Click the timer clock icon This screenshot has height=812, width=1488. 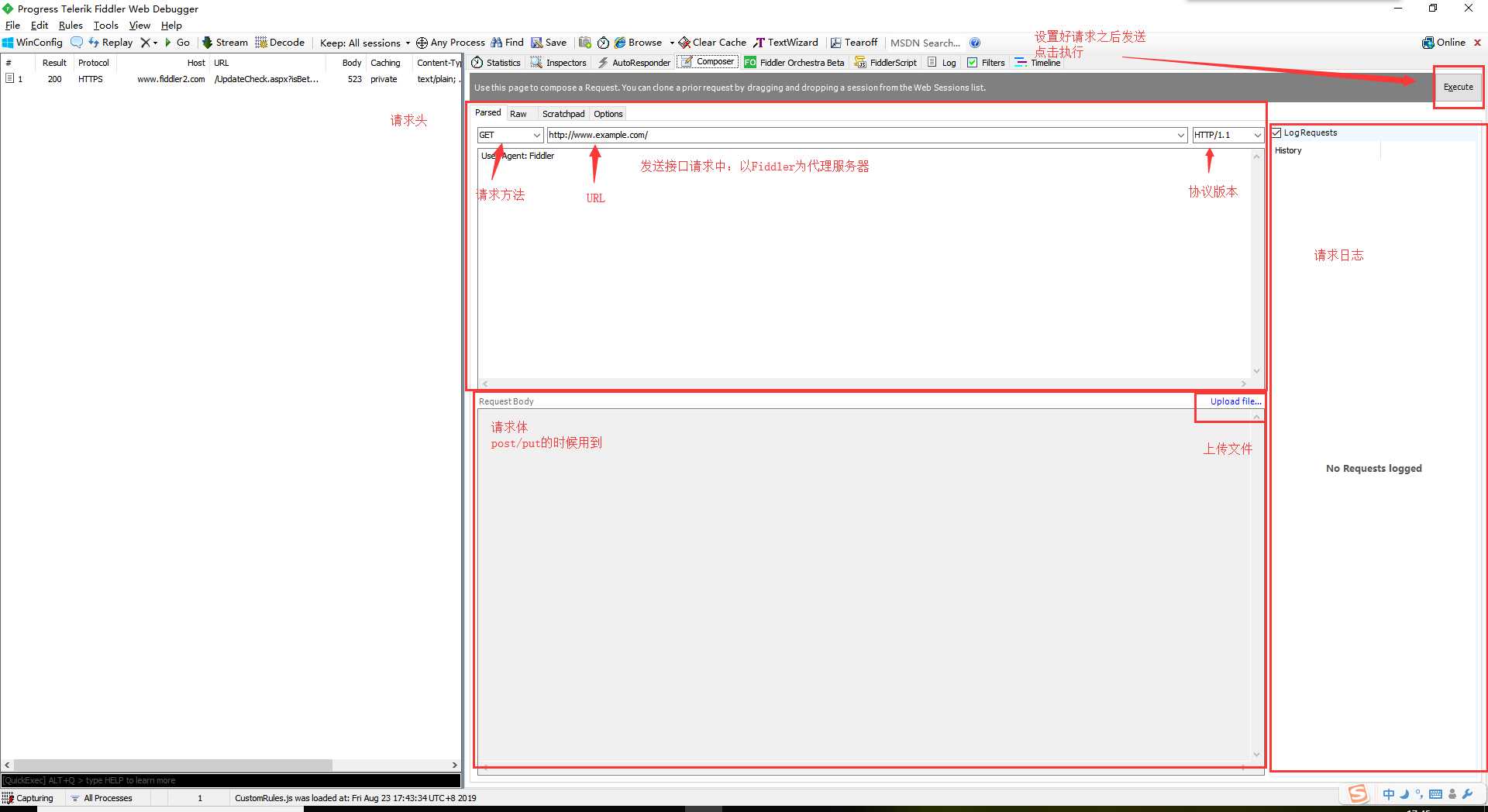[x=603, y=43]
